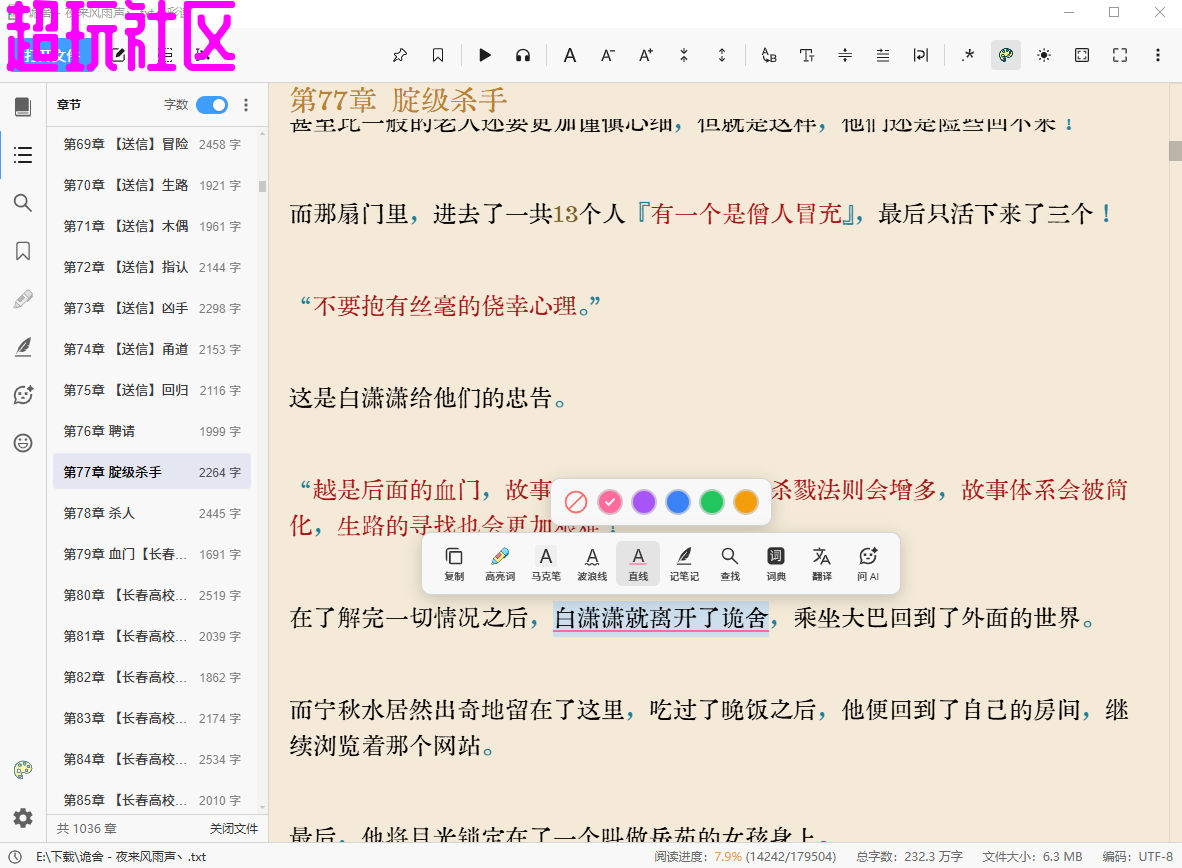This screenshot has height=868, width=1182.
Task: Open the bookshelf sidebar icon
Action: [x=23, y=107]
